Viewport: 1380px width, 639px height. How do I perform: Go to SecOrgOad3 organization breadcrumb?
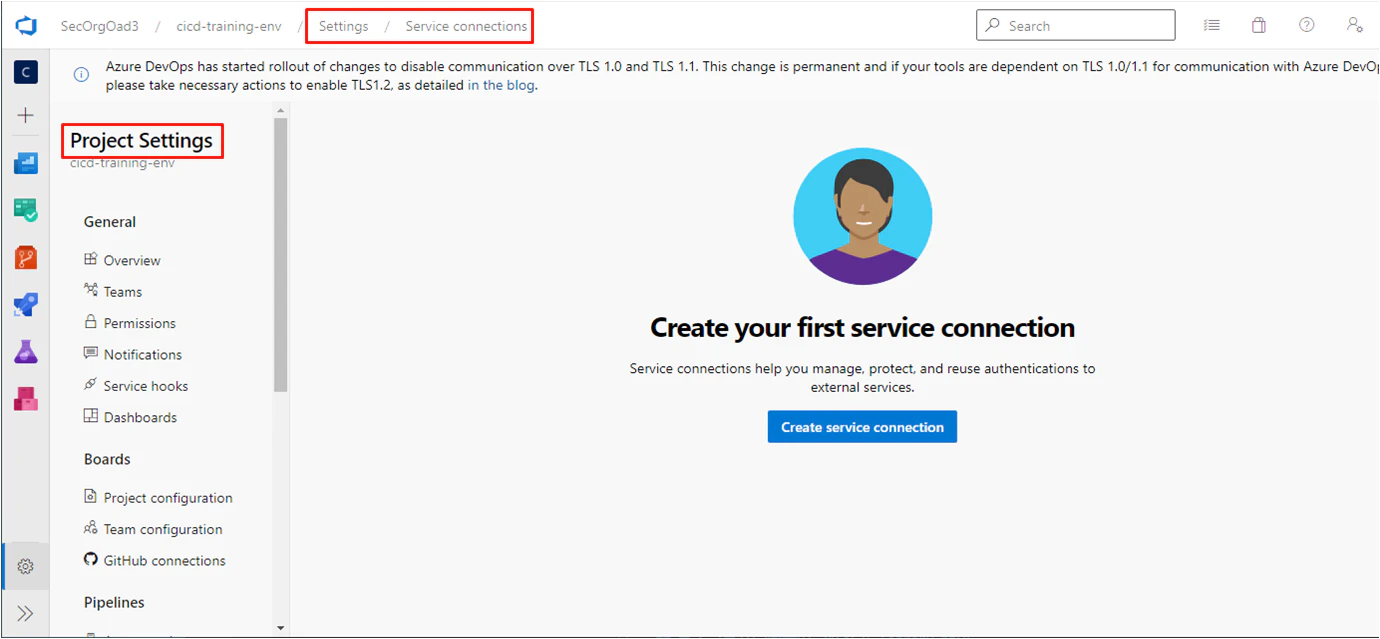(x=99, y=26)
